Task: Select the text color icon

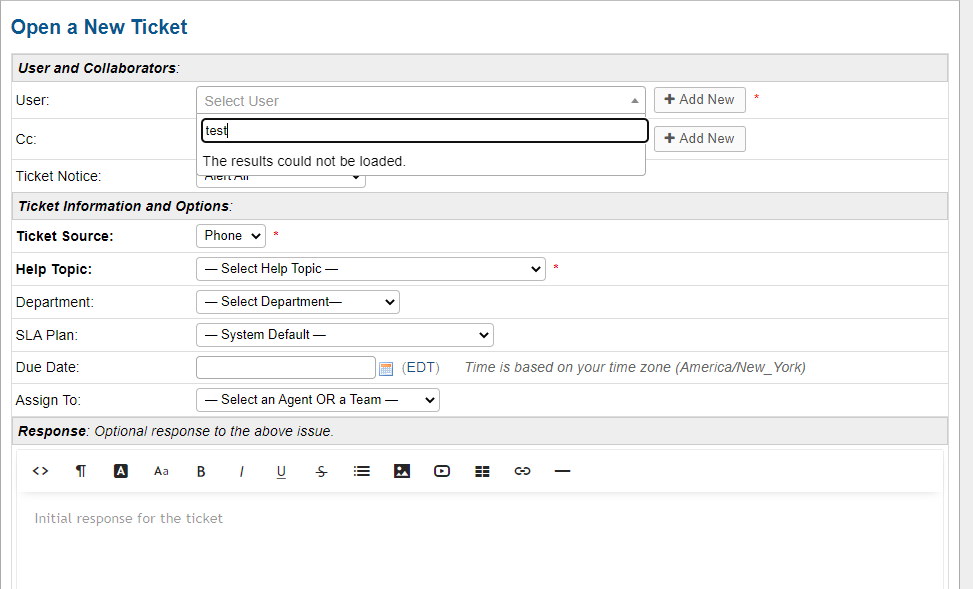Action: click(121, 471)
